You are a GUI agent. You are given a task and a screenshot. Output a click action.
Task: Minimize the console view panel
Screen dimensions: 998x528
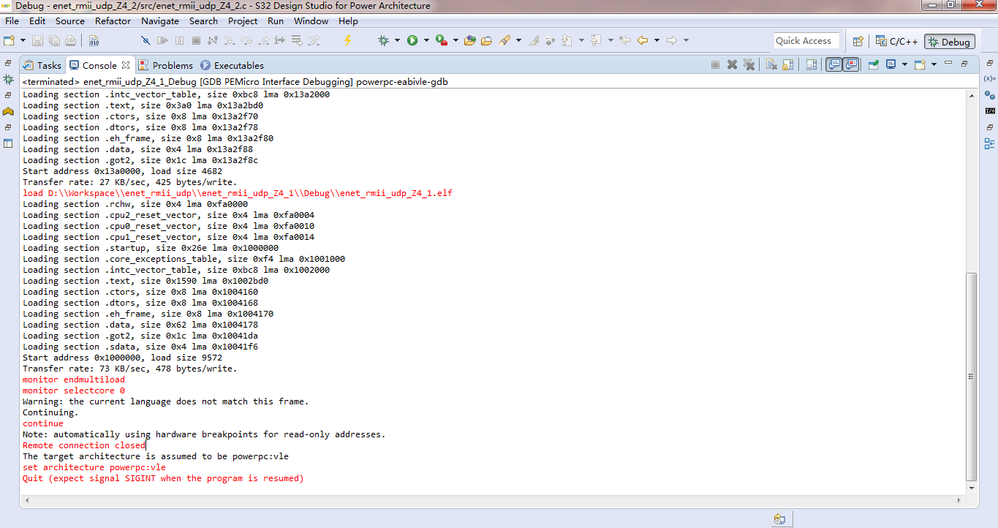click(x=948, y=63)
